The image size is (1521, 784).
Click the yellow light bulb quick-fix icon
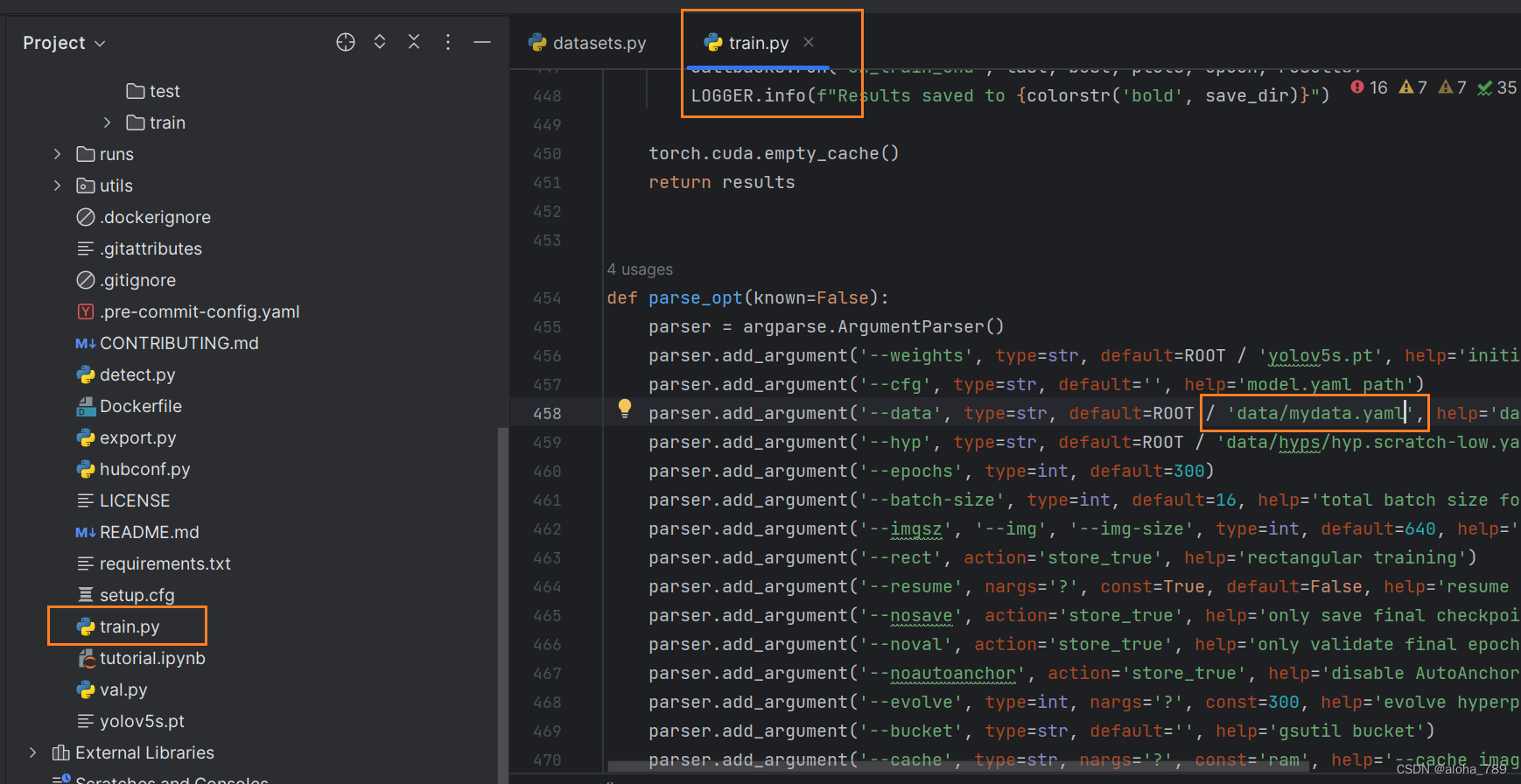[x=625, y=408]
